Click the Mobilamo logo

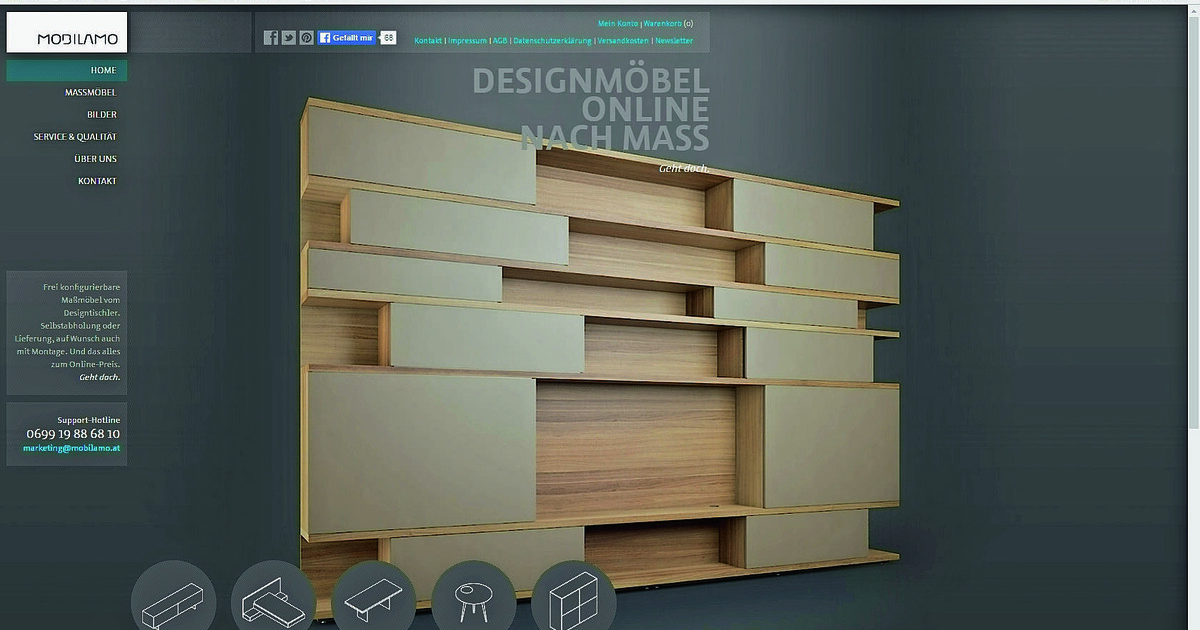coord(67,33)
